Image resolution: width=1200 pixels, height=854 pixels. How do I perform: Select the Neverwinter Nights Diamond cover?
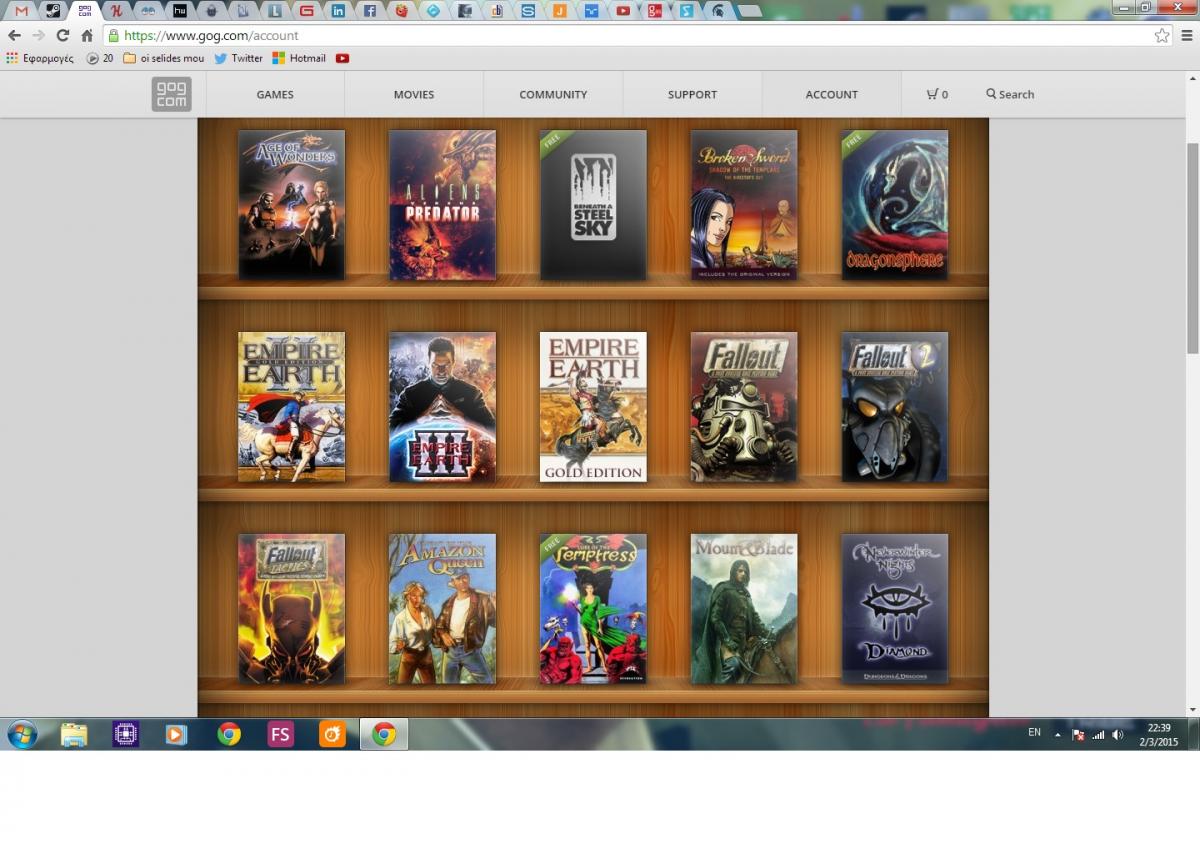point(895,609)
